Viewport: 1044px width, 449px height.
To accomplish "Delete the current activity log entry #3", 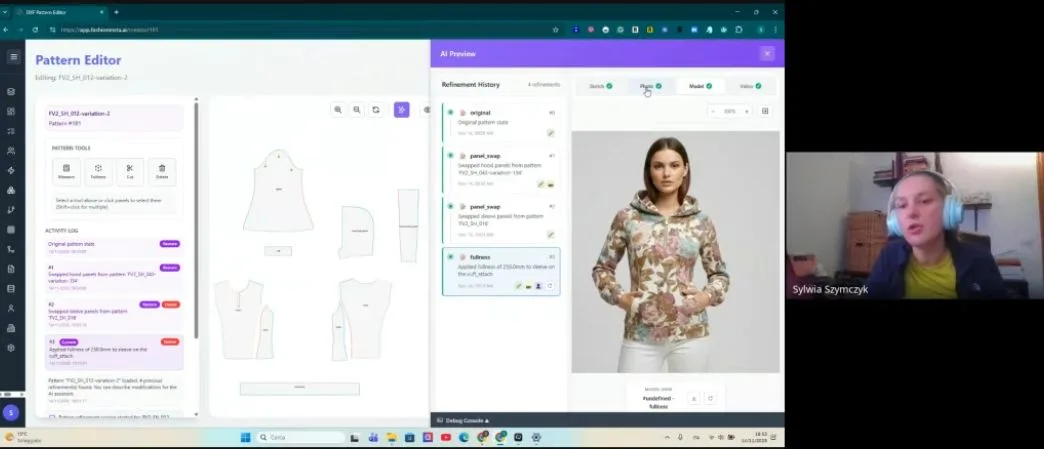I will point(170,342).
